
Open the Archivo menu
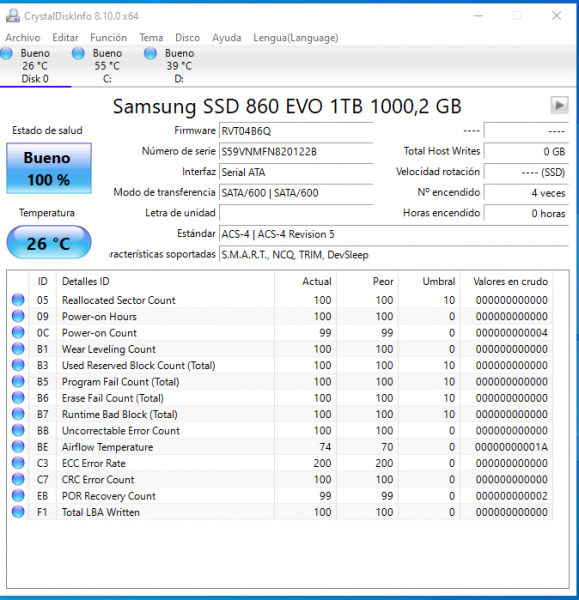(x=23, y=38)
